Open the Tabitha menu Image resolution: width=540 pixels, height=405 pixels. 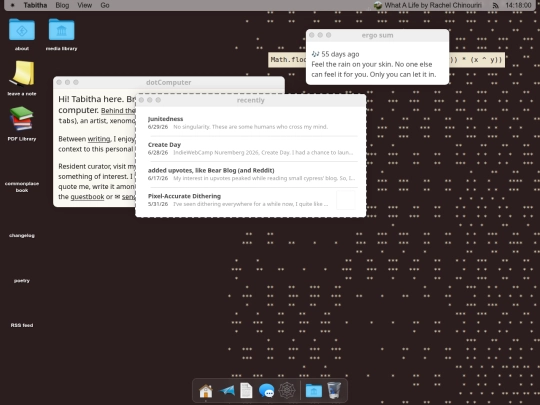pyautogui.click(x=35, y=5)
